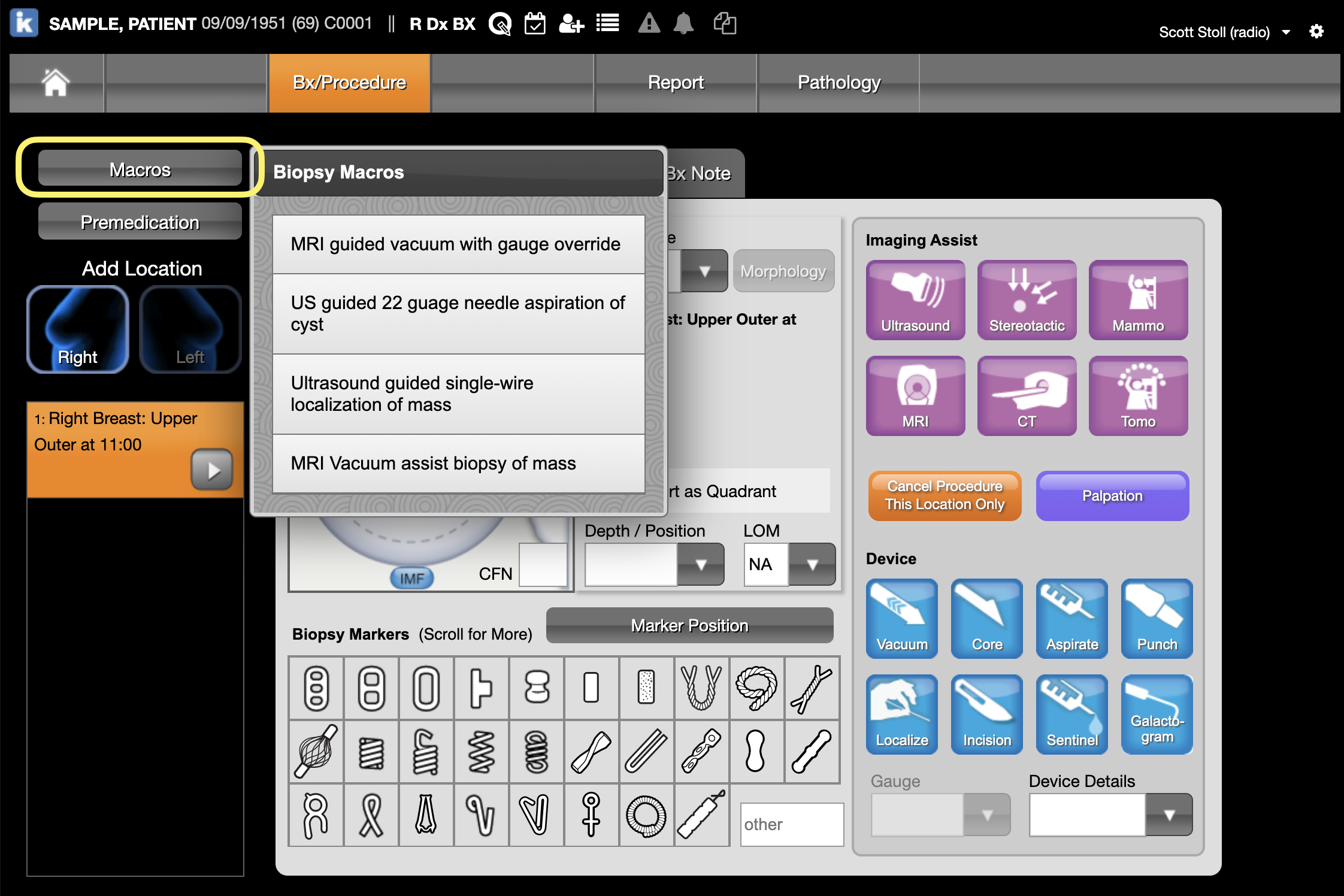Click the other marker text field
Image resolution: width=1344 pixels, height=896 pixels.
pyautogui.click(x=791, y=825)
